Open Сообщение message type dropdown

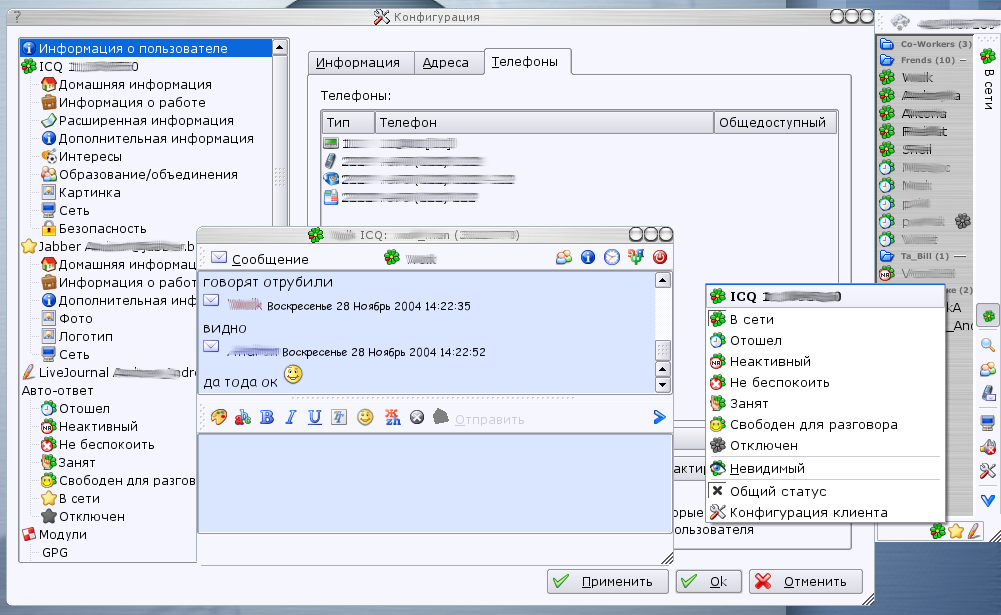pos(260,259)
